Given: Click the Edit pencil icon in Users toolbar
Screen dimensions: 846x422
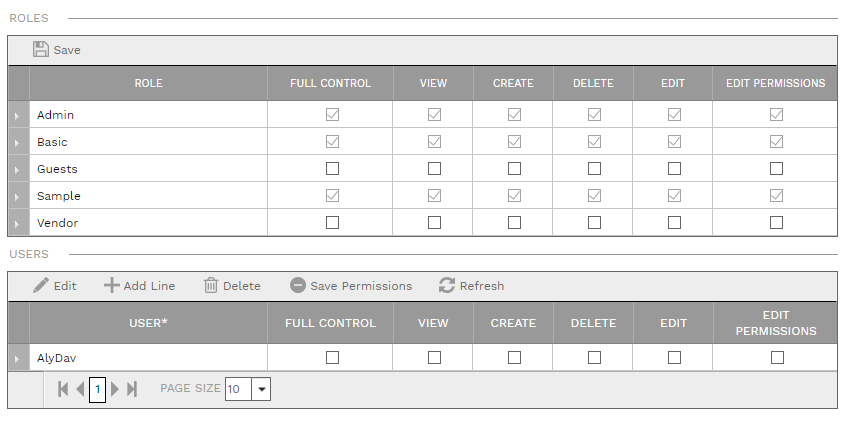Looking at the screenshot, I should click(x=41, y=286).
